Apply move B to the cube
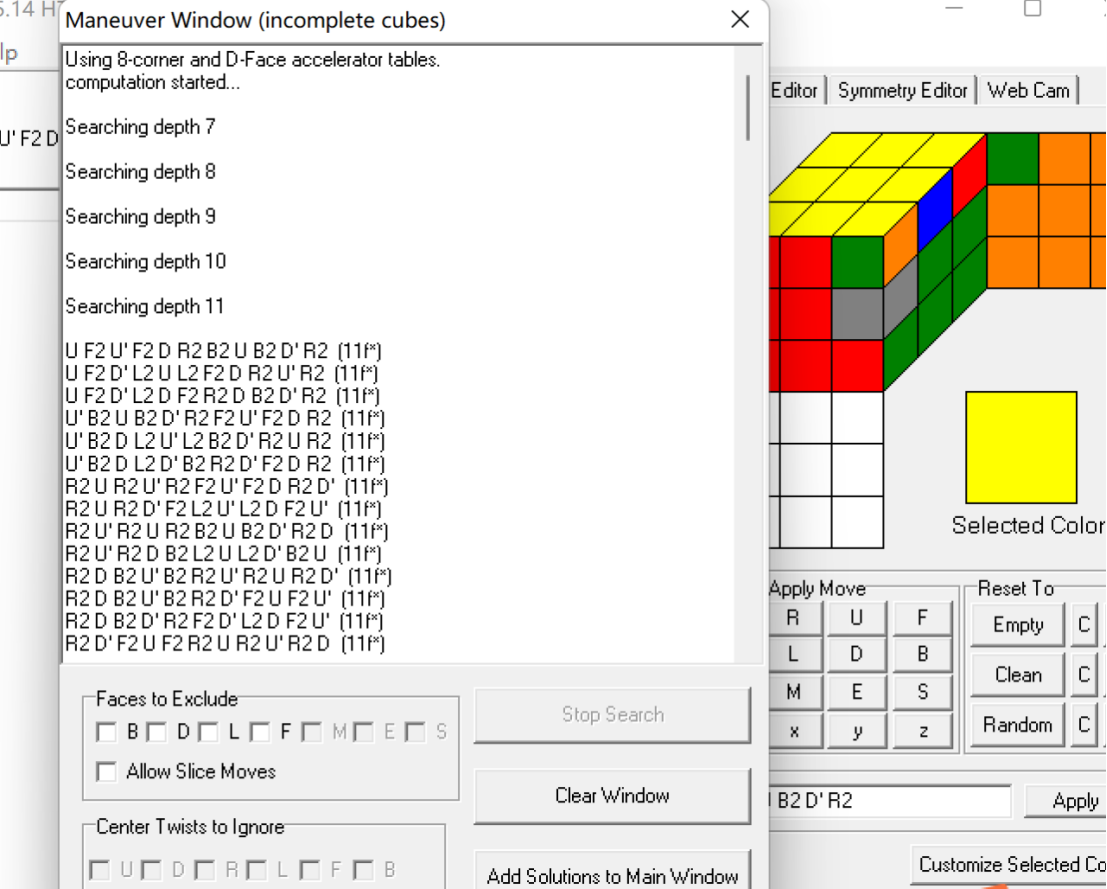Screen dimensions: 1107x889 (x=922, y=655)
